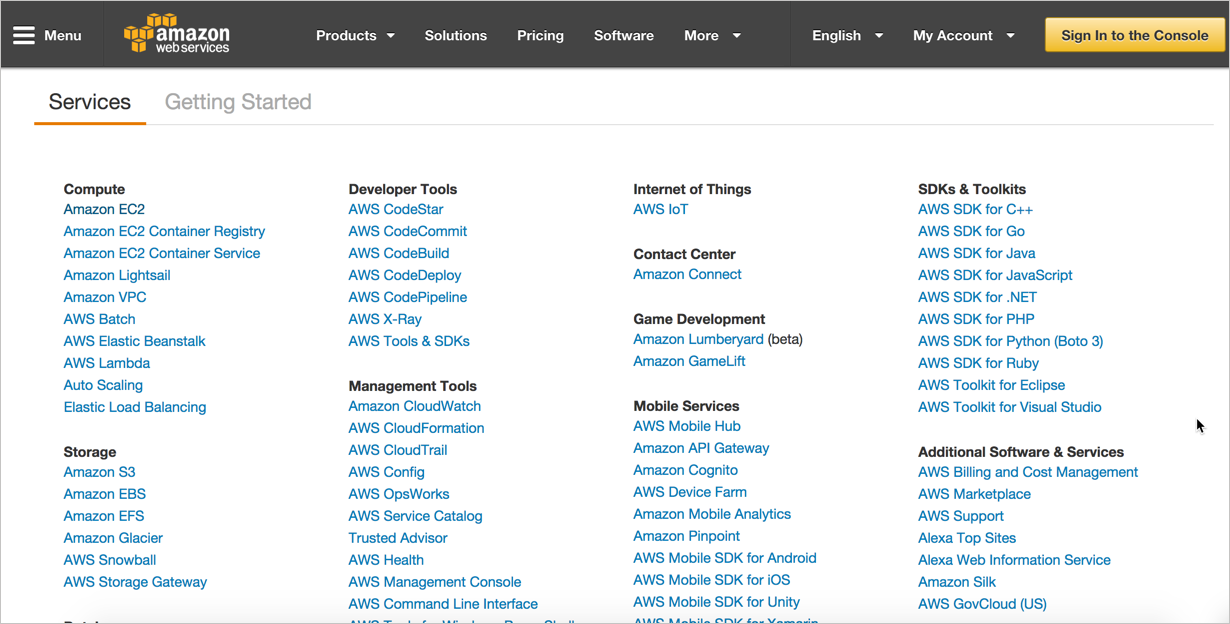Go to Trusted Advisor

tap(398, 538)
